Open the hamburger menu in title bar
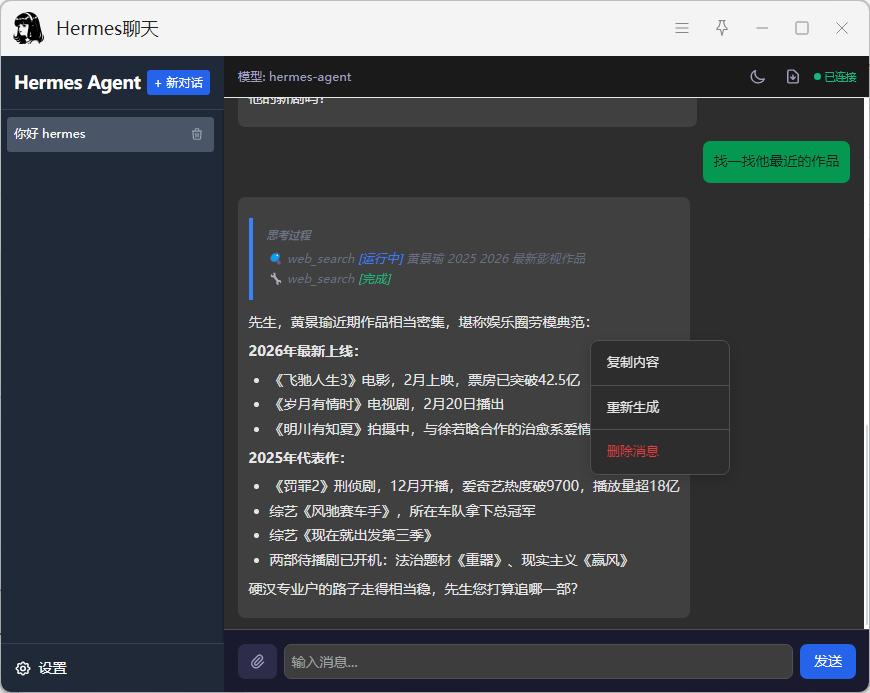The height and width of the screenshot is (693, 870). pyautogui.click(x=682, y=28)
